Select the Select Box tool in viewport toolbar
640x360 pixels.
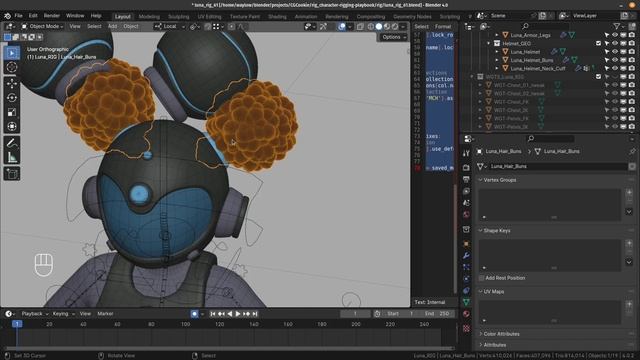[11, 53]
